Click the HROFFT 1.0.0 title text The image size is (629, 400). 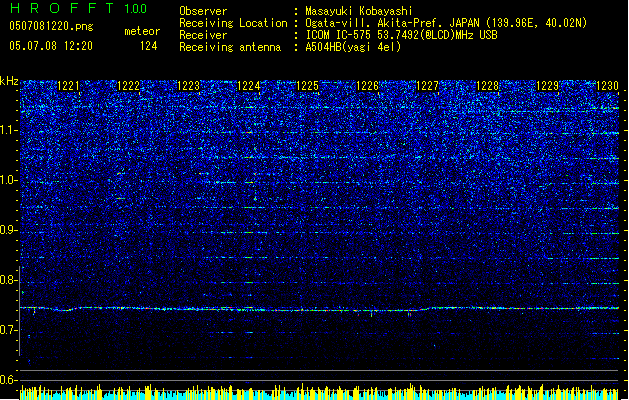click(x=78, y=8)
